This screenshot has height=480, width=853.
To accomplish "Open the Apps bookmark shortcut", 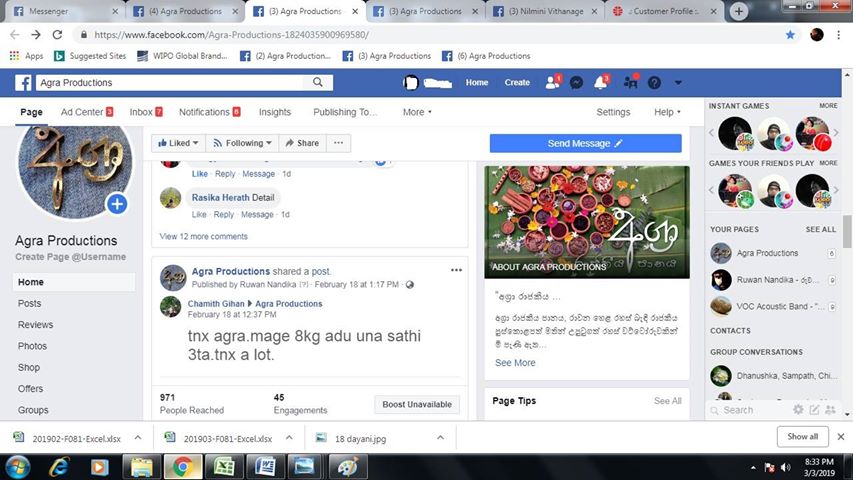I will [x=26, y=56].
